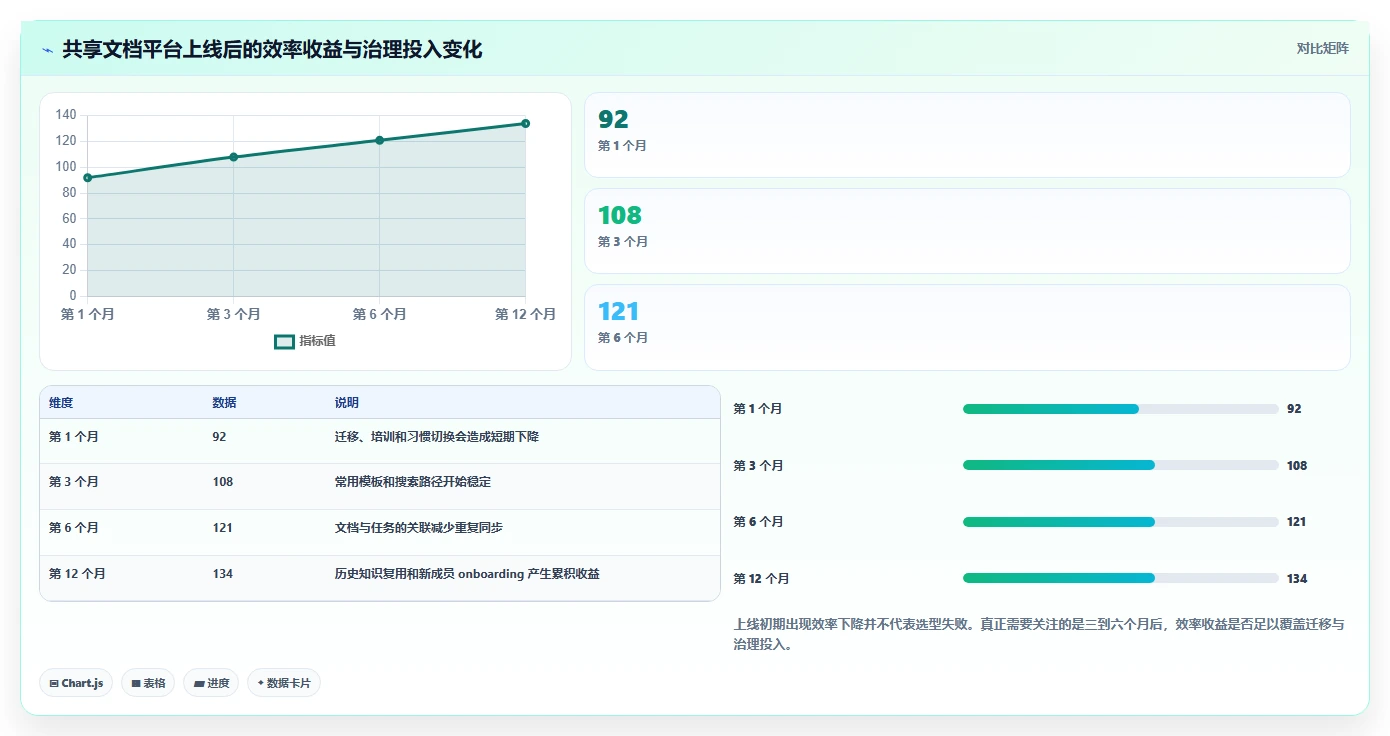The height and width of the screenshot is (736, 1390).
Task: Click the table value 134
Action: click(222, 574)
